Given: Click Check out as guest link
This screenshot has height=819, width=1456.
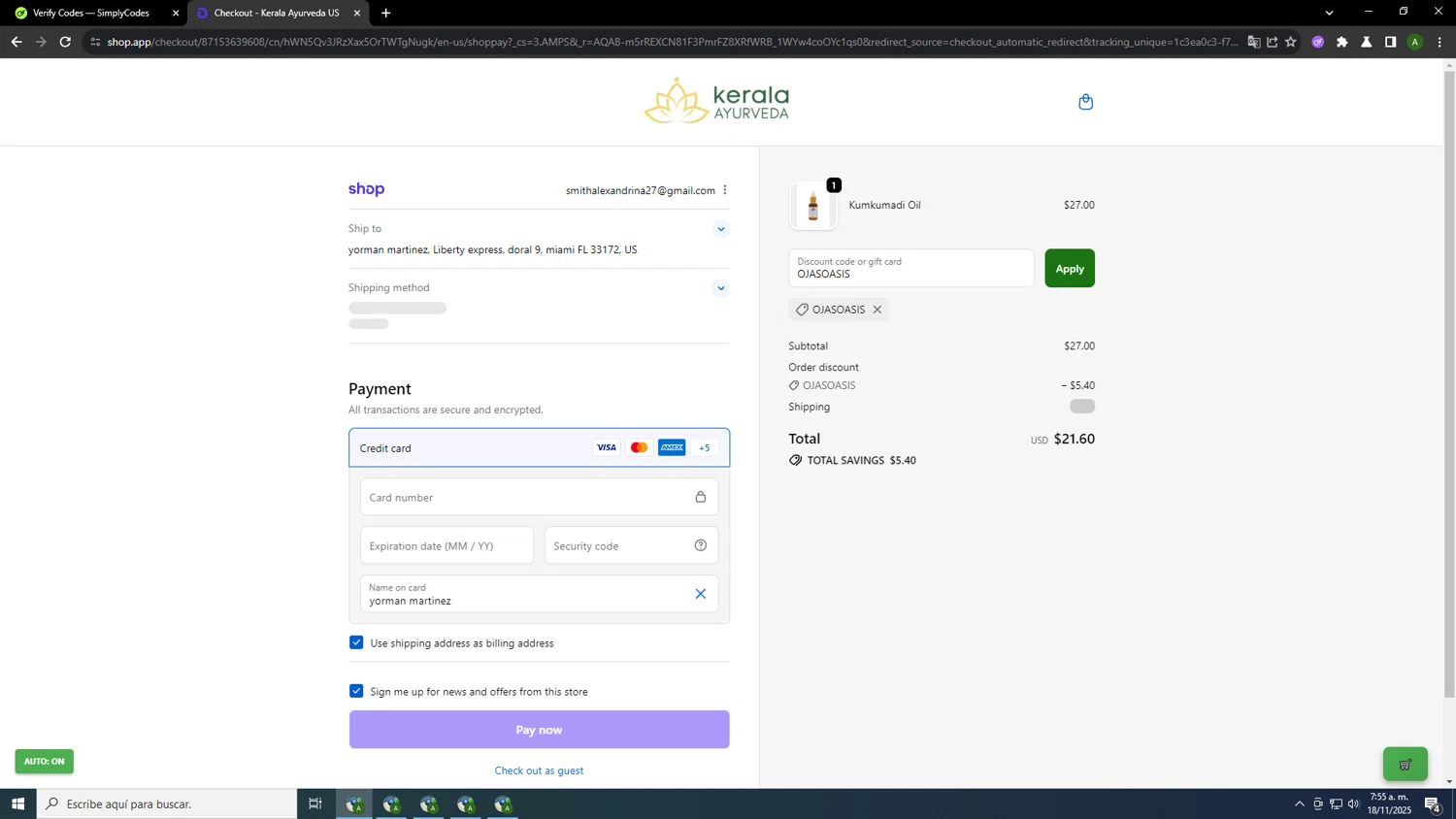Looking at the screenshot, I should [539, 770].
